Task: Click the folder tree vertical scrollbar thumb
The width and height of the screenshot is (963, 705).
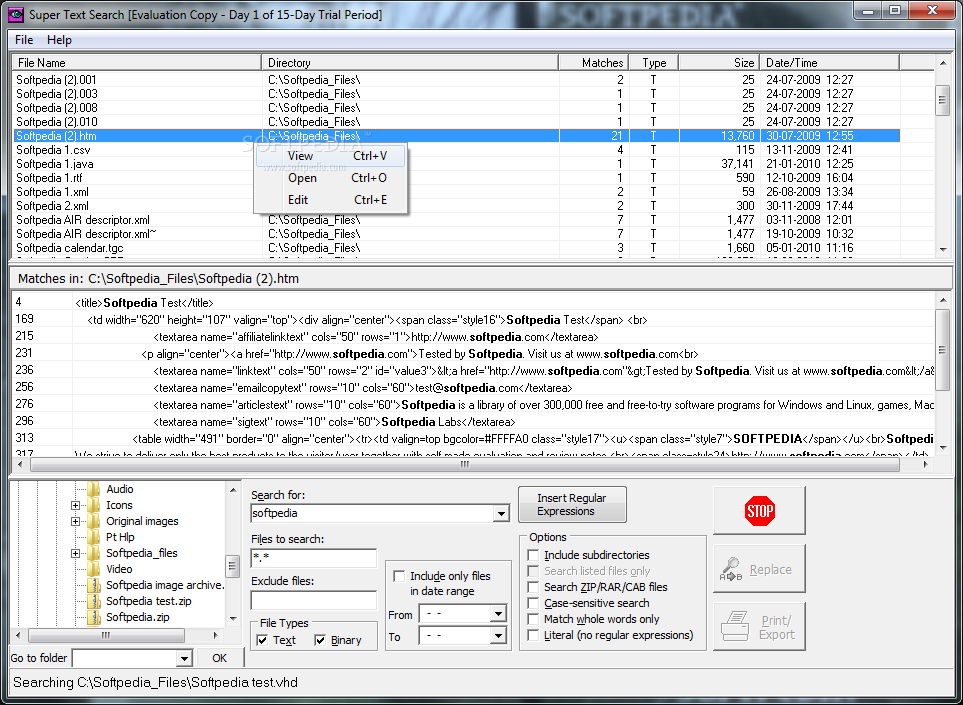Action: 233,567
